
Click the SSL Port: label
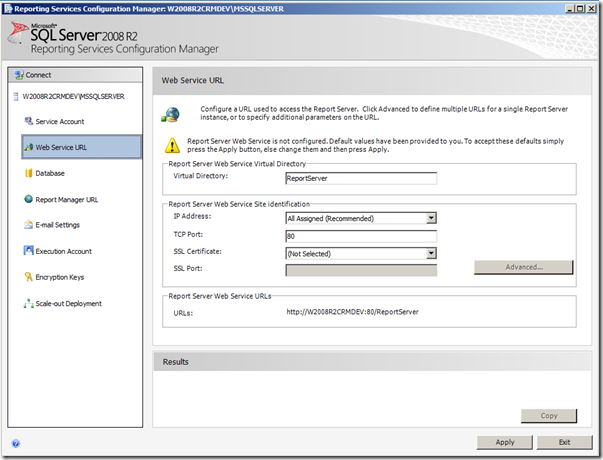[188, 268]
